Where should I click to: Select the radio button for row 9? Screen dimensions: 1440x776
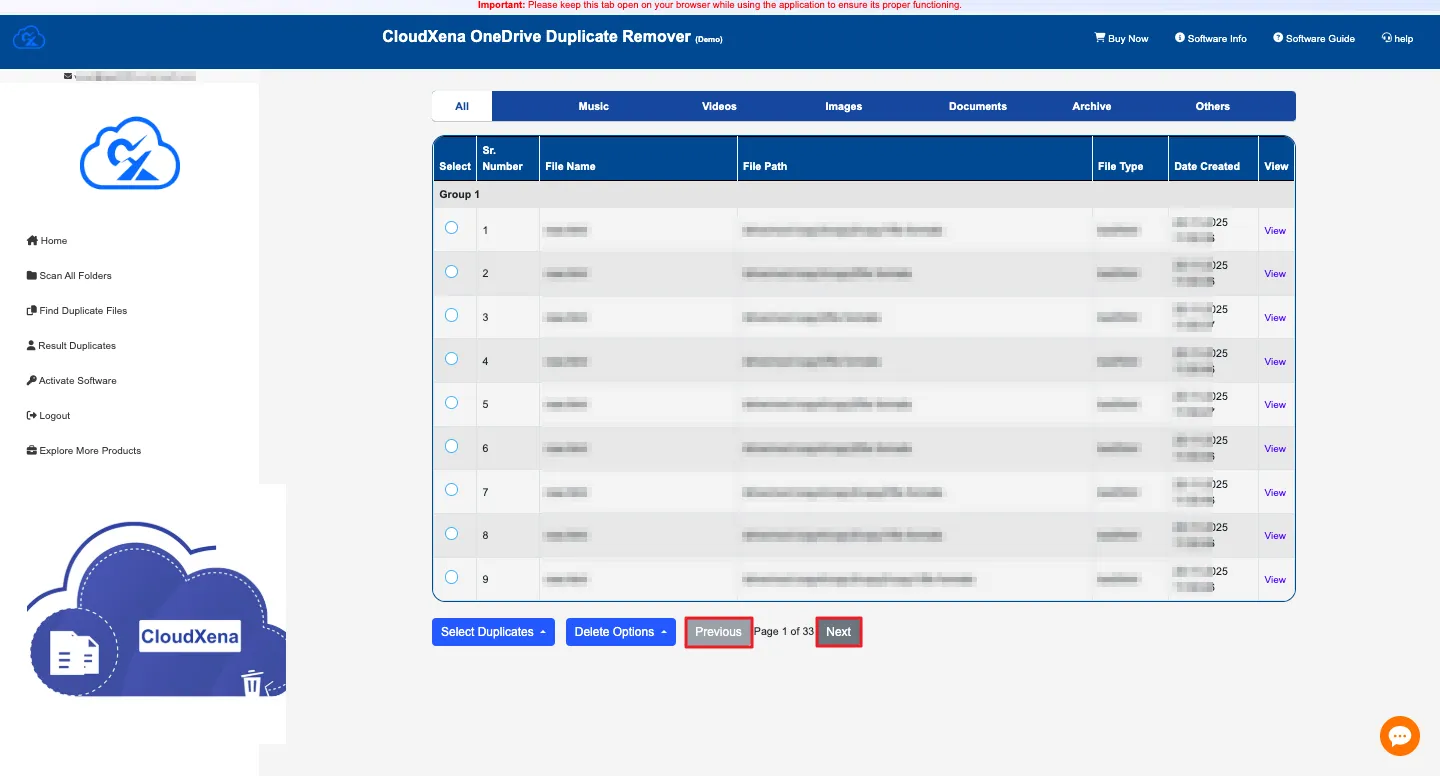pos(451,577)
